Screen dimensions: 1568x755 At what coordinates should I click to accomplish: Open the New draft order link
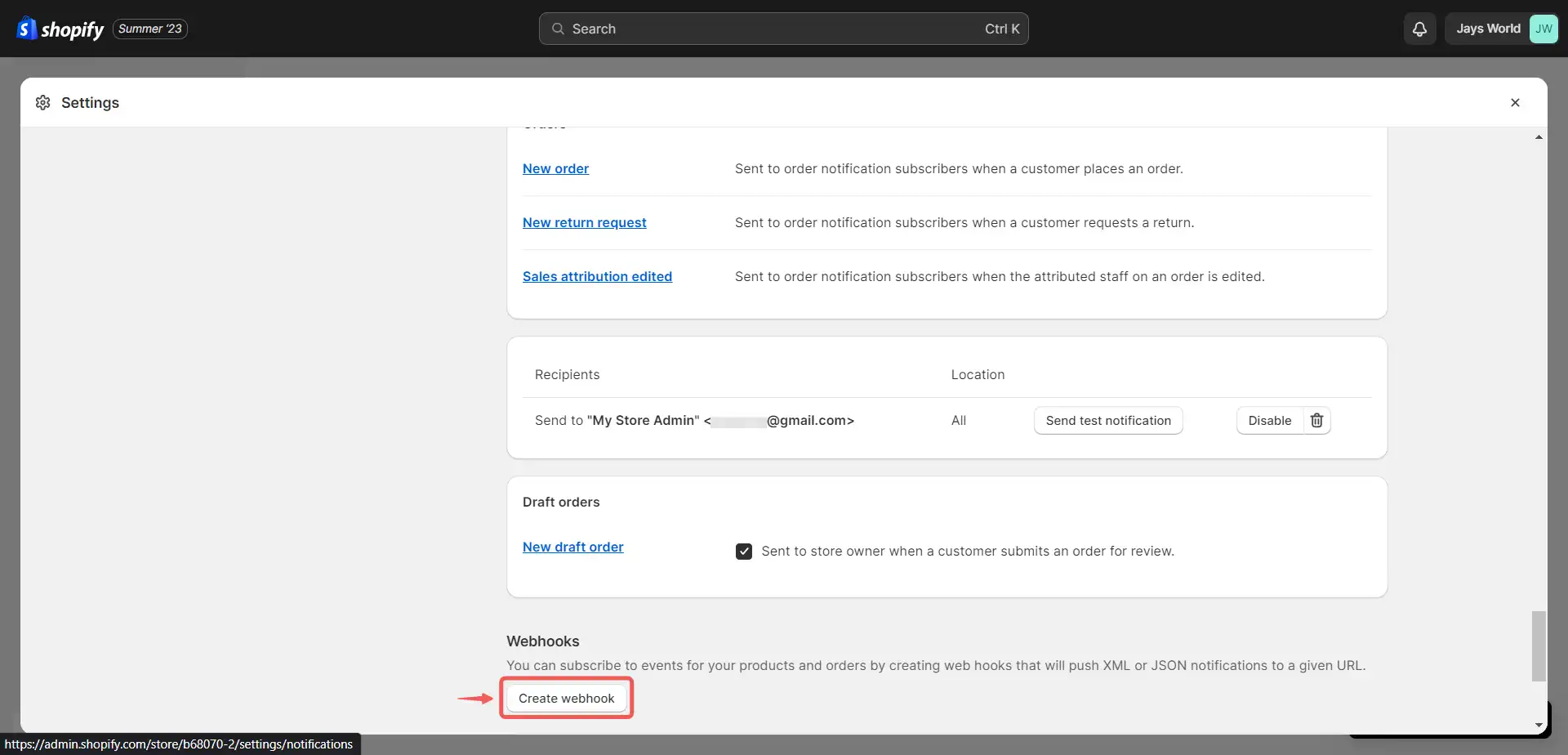[x=572, y=547]
